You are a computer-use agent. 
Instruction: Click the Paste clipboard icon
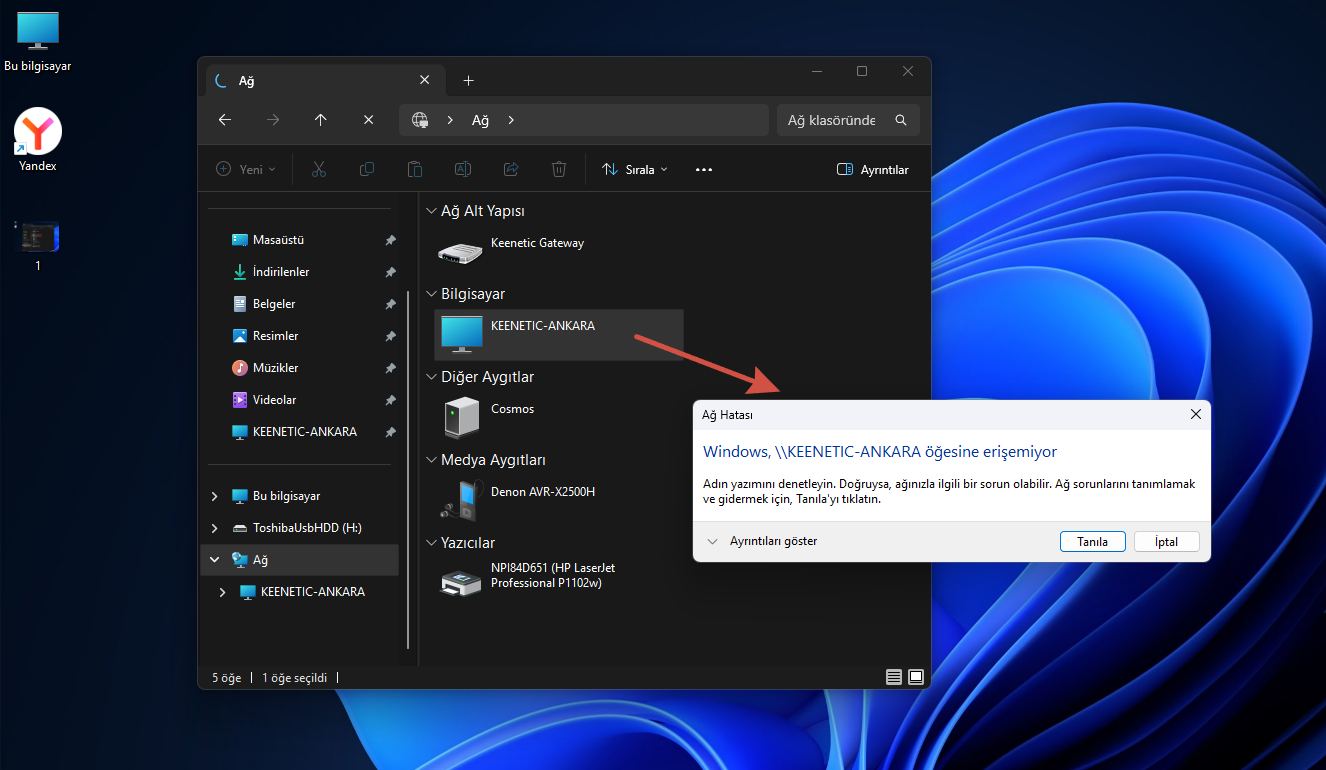pyautogui.click(x=415, y=170)
